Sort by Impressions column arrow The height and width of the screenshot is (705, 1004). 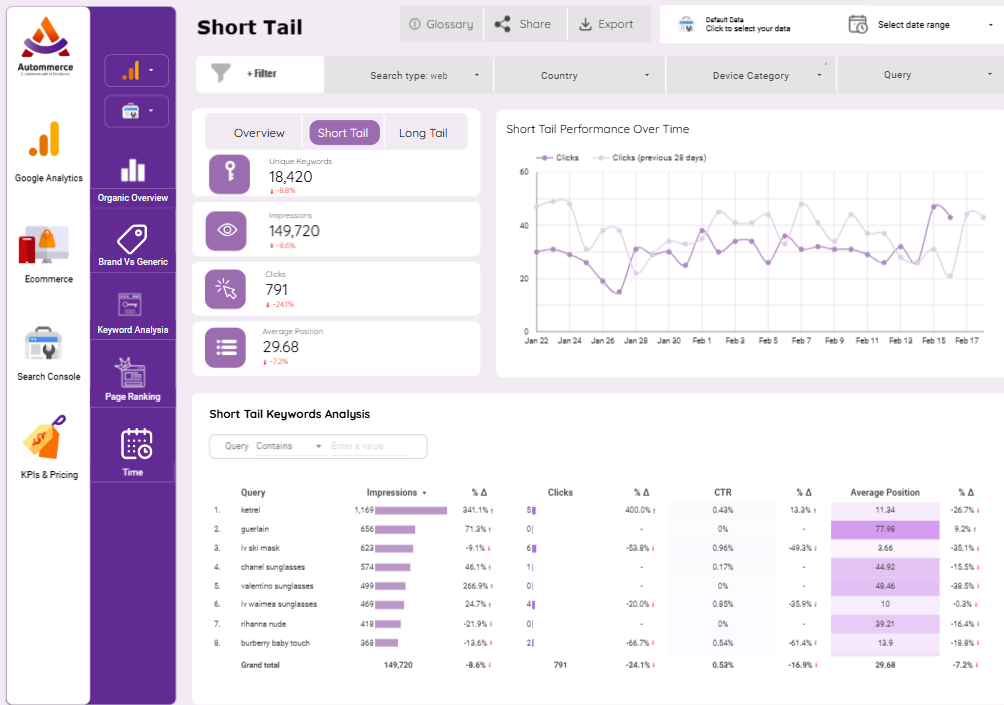click(425, 493)
